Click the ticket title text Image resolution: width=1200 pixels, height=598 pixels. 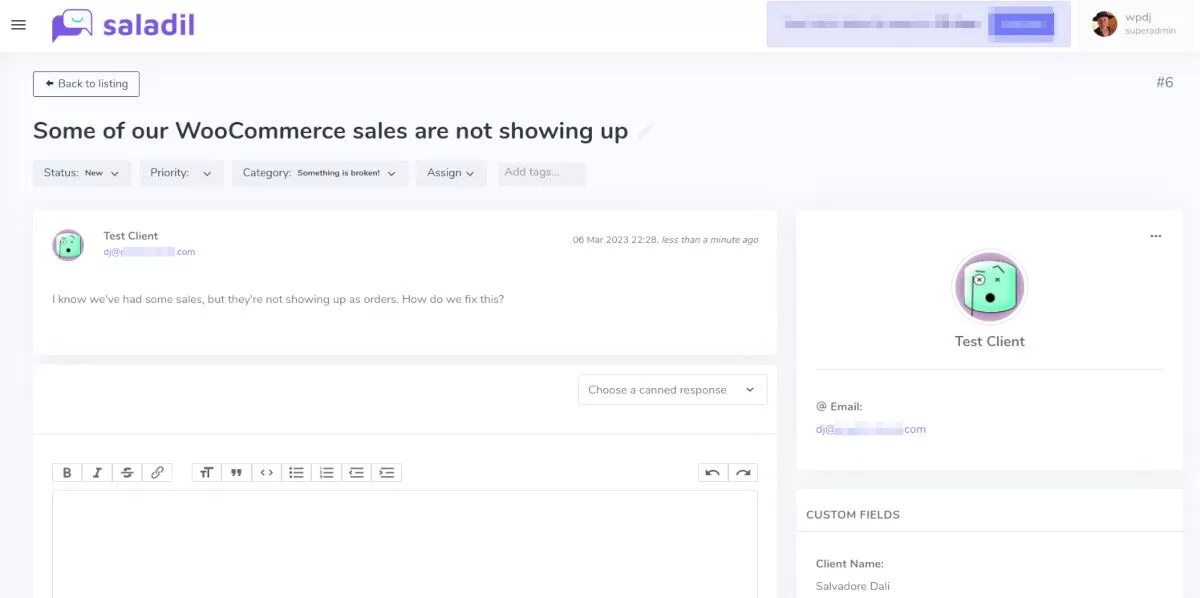(x=331, y=131)
